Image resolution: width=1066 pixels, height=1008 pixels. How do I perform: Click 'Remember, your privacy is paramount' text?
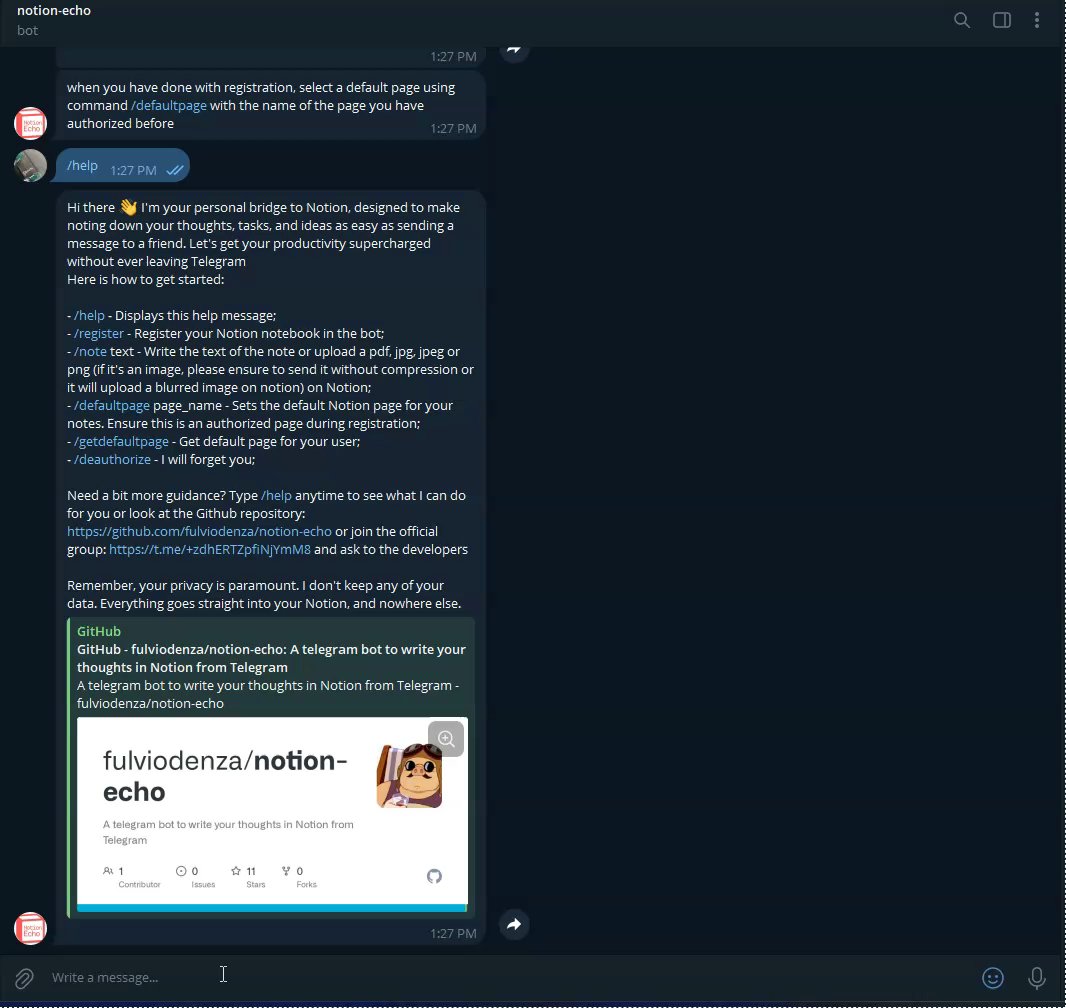pos(182,585)
